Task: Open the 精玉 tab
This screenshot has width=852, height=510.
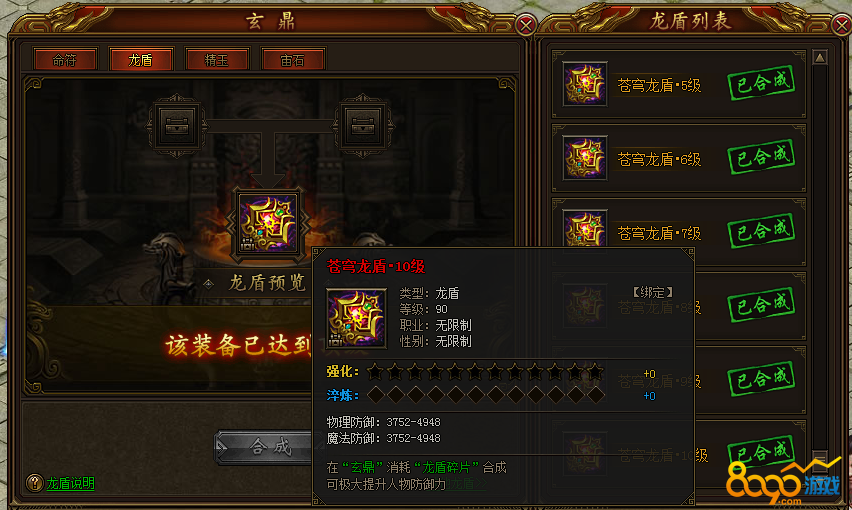Action: click(217, 60)
